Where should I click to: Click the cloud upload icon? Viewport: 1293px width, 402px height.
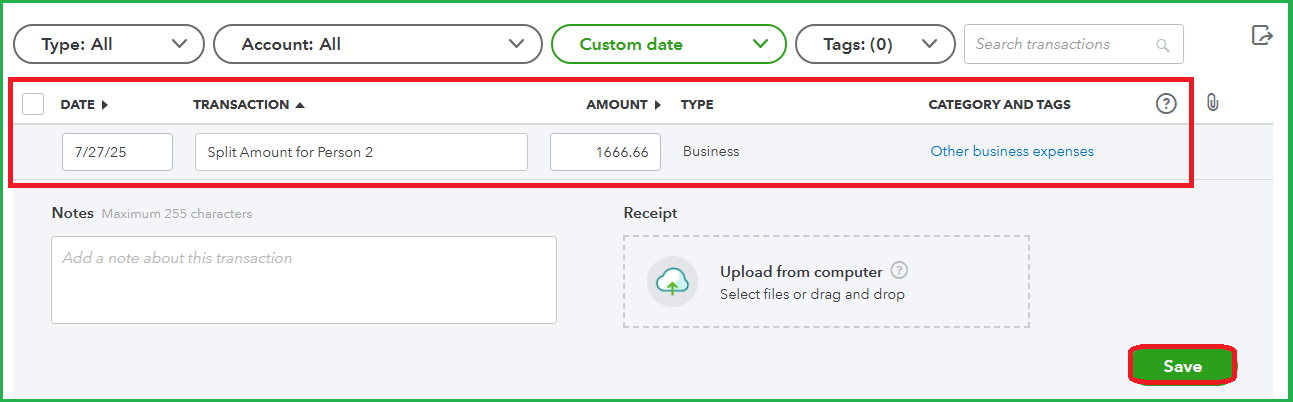(x=672, y=282)
